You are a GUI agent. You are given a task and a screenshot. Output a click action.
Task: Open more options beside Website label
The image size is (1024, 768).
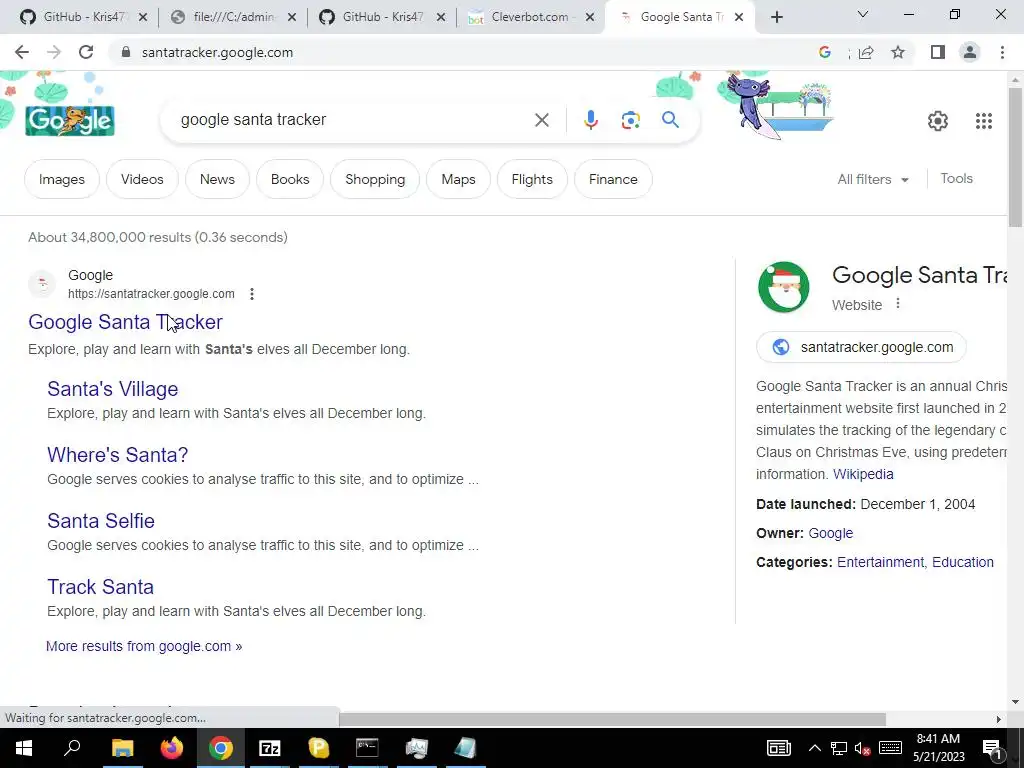coord(898,304)
